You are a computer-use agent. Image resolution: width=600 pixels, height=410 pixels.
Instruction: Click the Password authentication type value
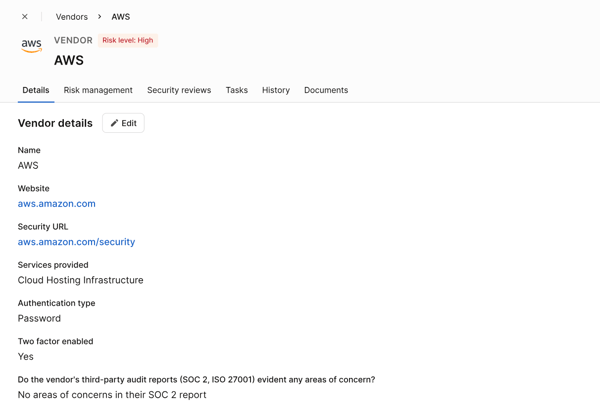pyautogui.click(x=39, y=318)
